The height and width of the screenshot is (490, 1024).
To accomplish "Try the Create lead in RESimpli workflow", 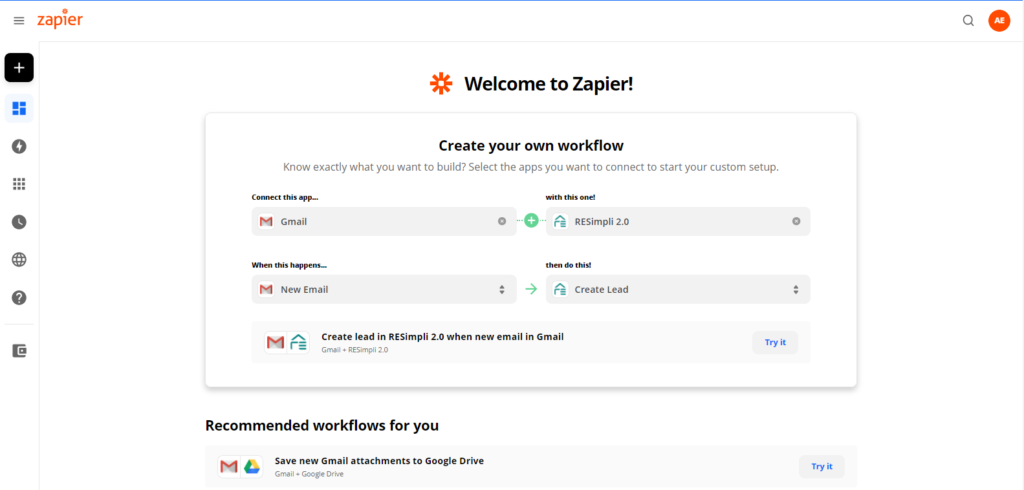I will coord(775,342).
